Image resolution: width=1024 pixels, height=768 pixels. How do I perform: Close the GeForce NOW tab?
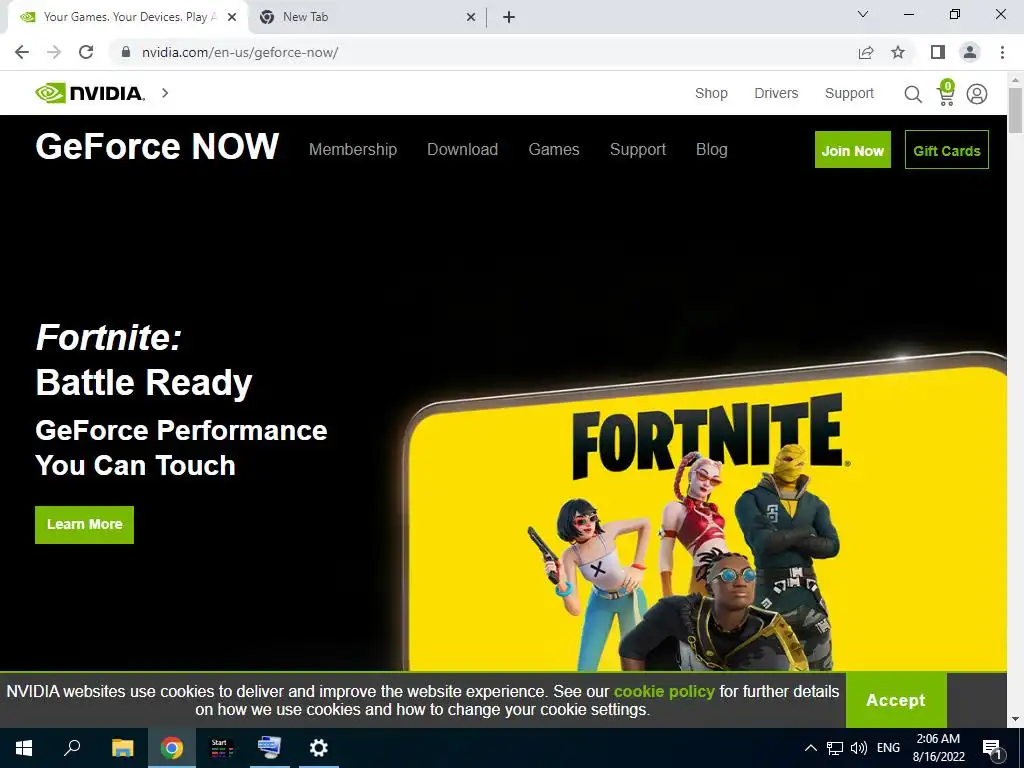[232, 17]
